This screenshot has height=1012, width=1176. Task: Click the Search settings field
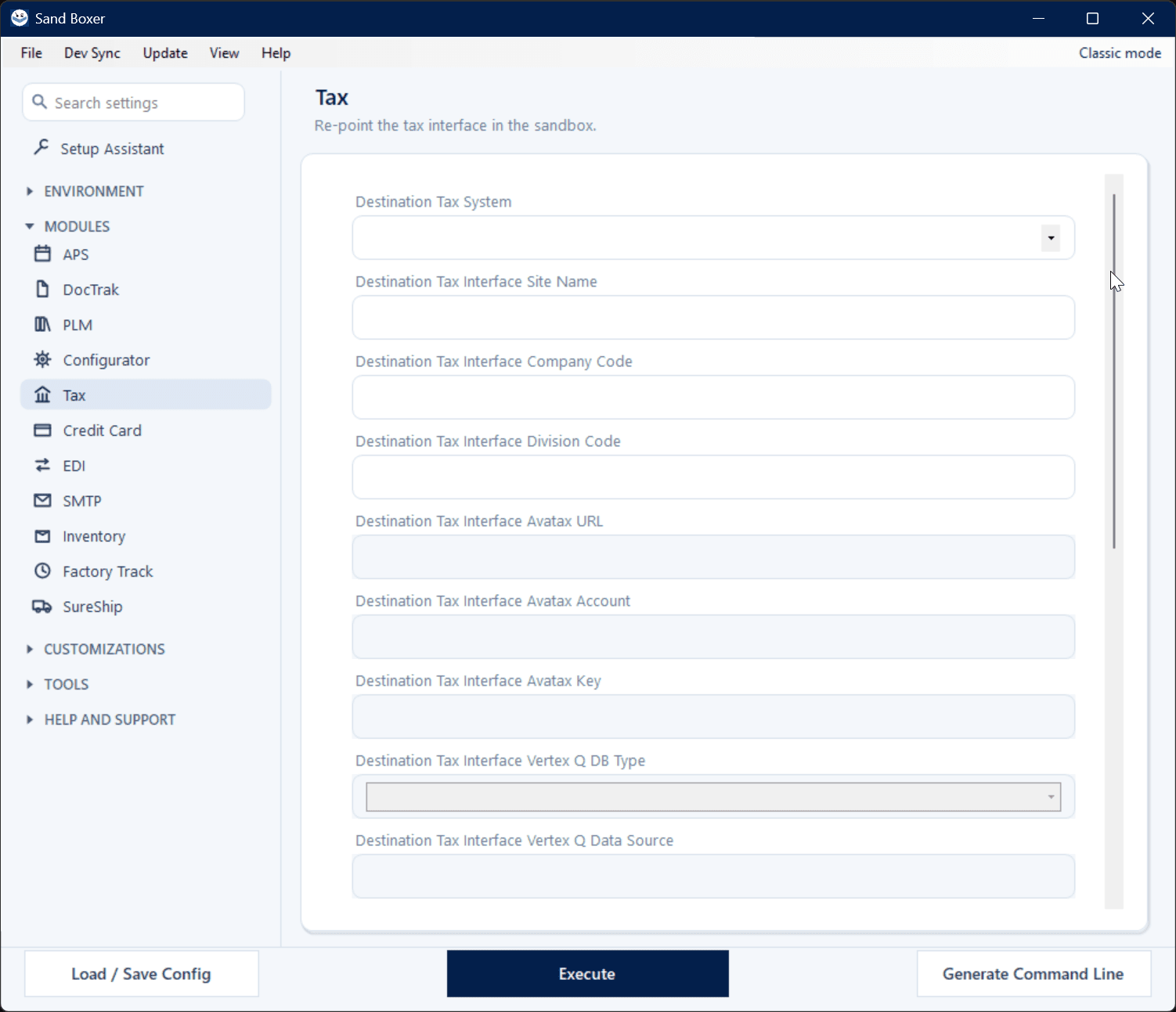(x=134, y=103)
